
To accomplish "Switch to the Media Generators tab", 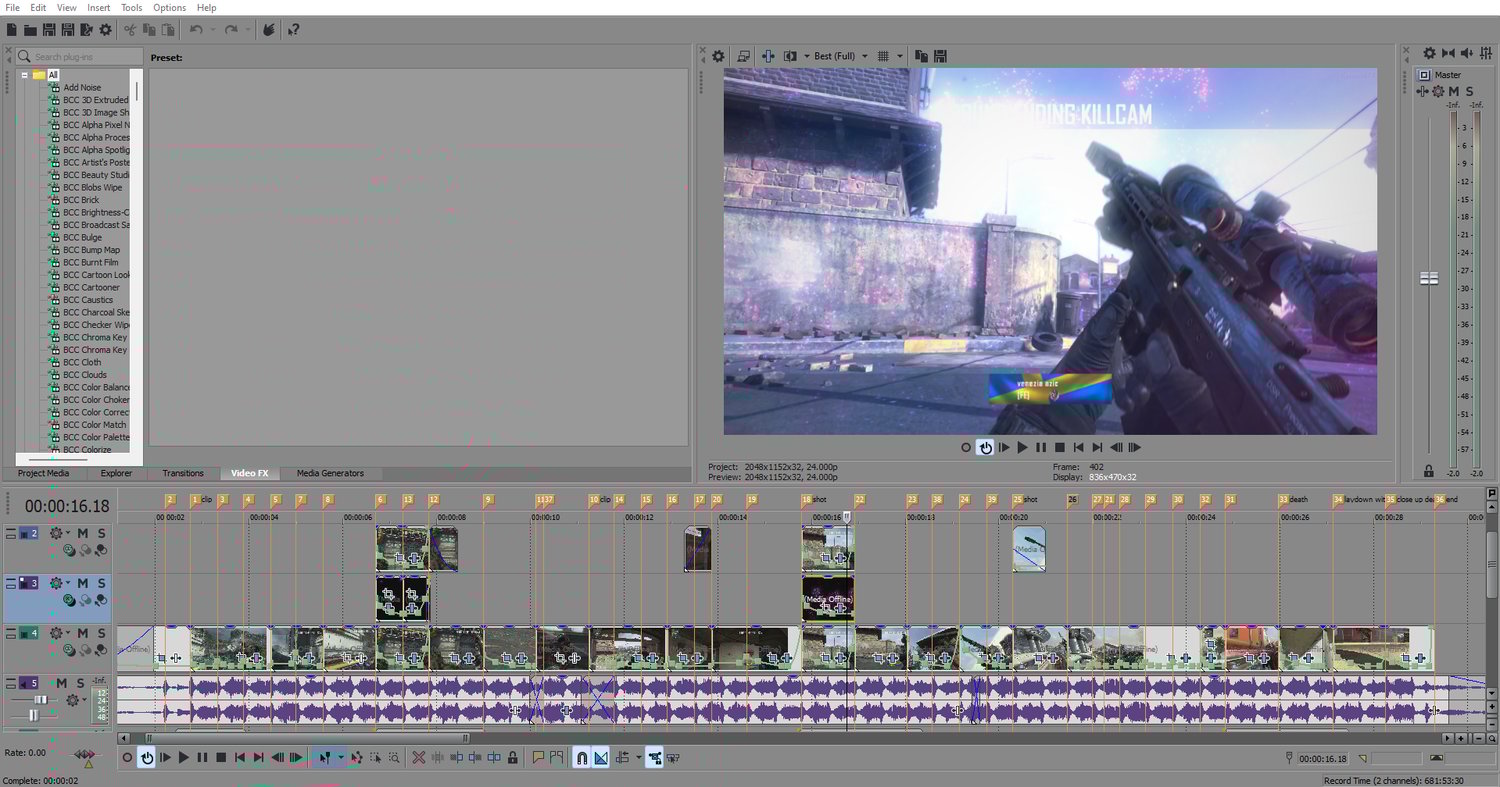I will tap(330, 473).
